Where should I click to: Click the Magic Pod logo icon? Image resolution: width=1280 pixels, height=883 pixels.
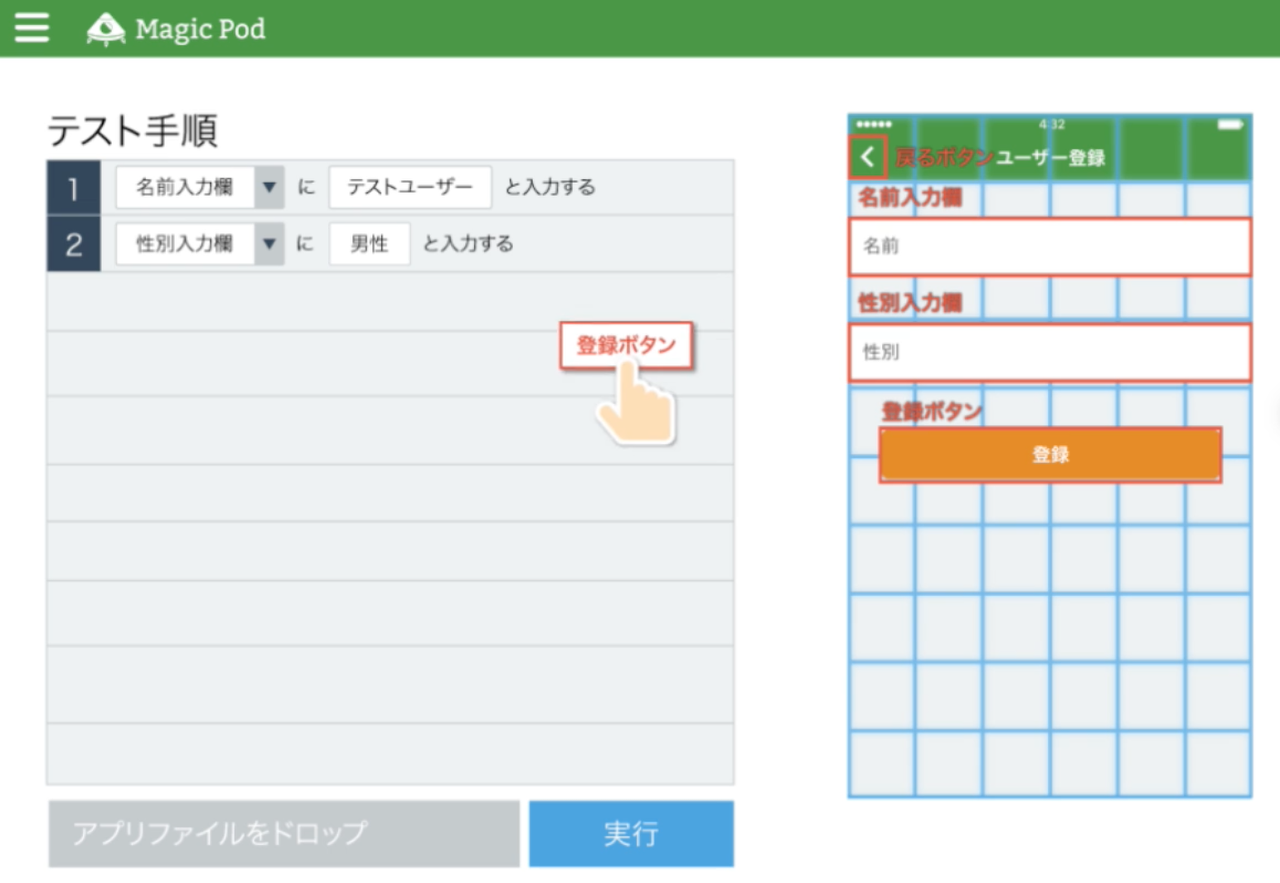pyautogui.click(x=105, y=28)
